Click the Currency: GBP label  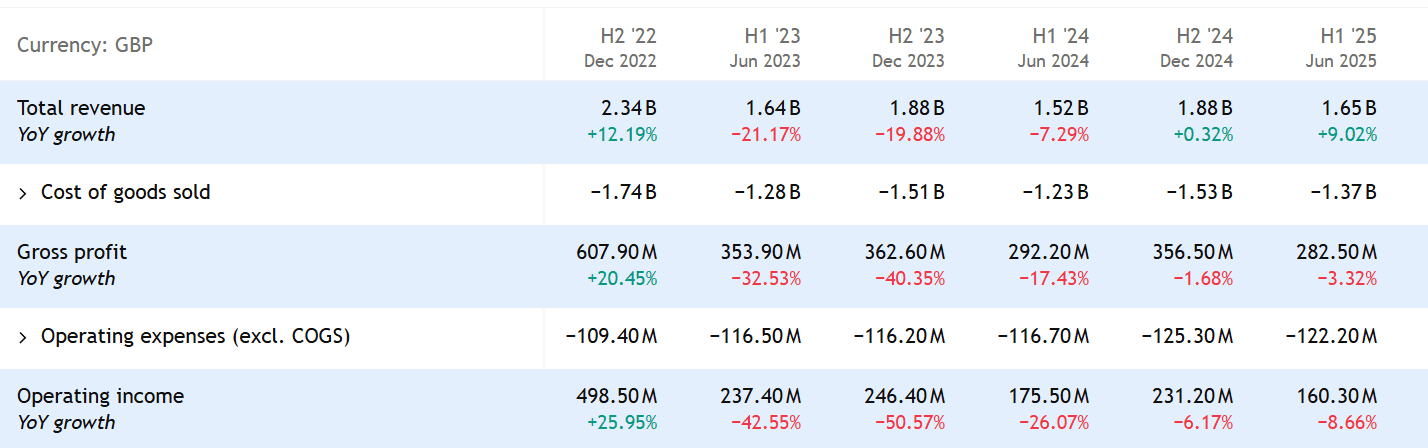click(x=85, y=45)
